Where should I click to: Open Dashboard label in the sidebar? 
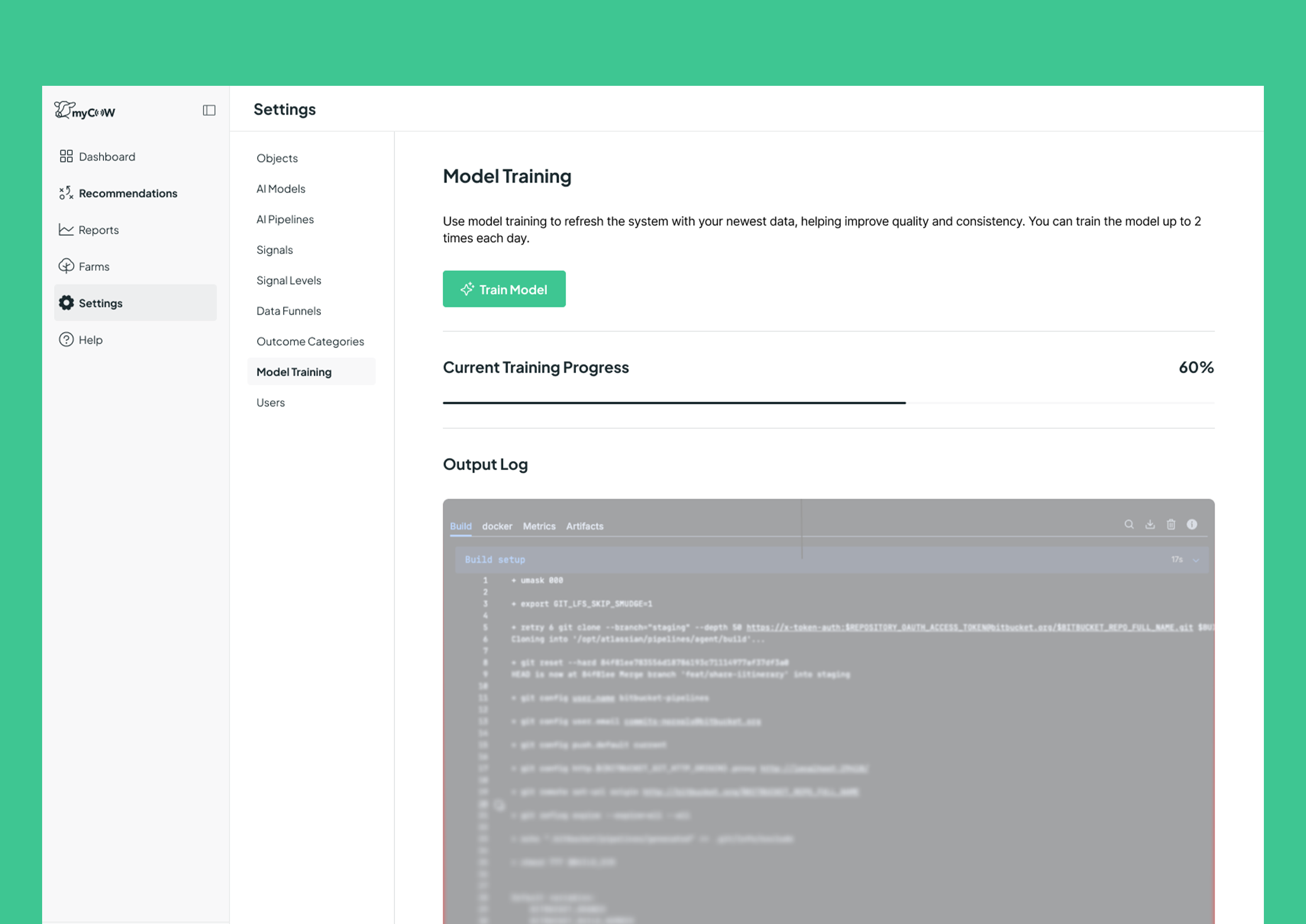pyautogui.click(x=107, y=156)
